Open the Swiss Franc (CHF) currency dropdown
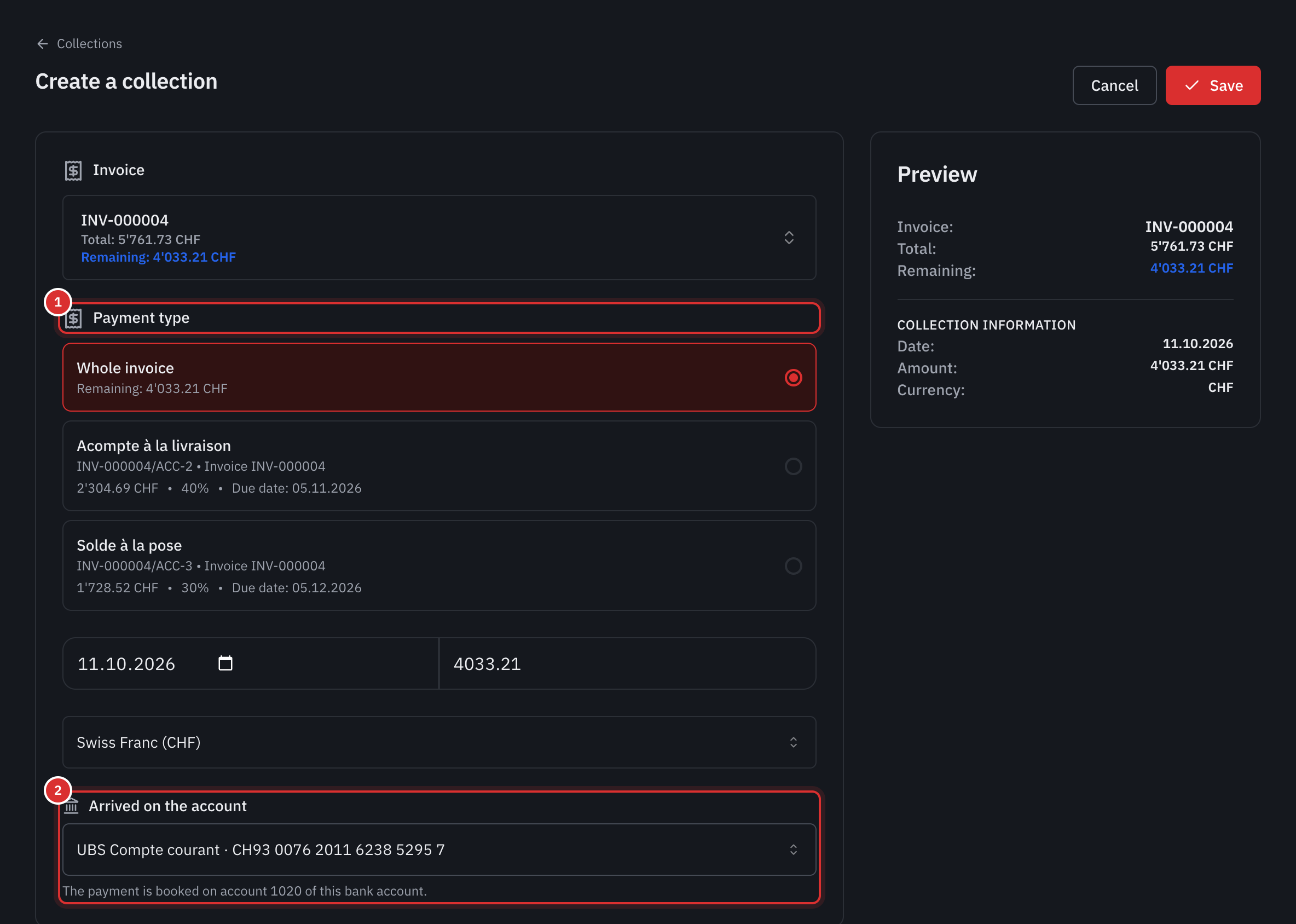This screenshot has height=924, width=1296. (439, 742)
